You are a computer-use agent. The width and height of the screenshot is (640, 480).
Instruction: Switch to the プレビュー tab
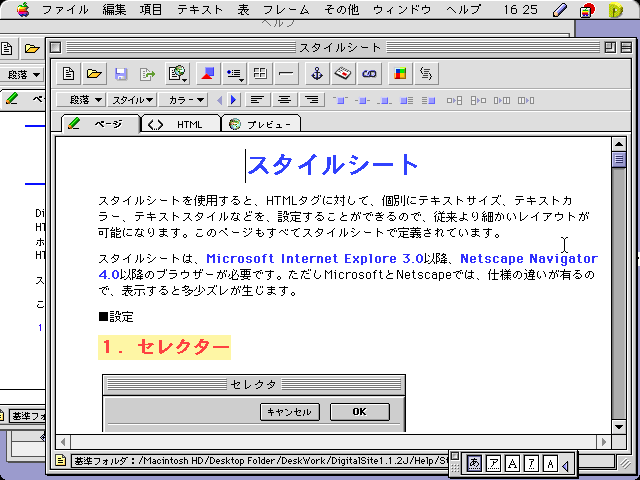coord(261,124)
